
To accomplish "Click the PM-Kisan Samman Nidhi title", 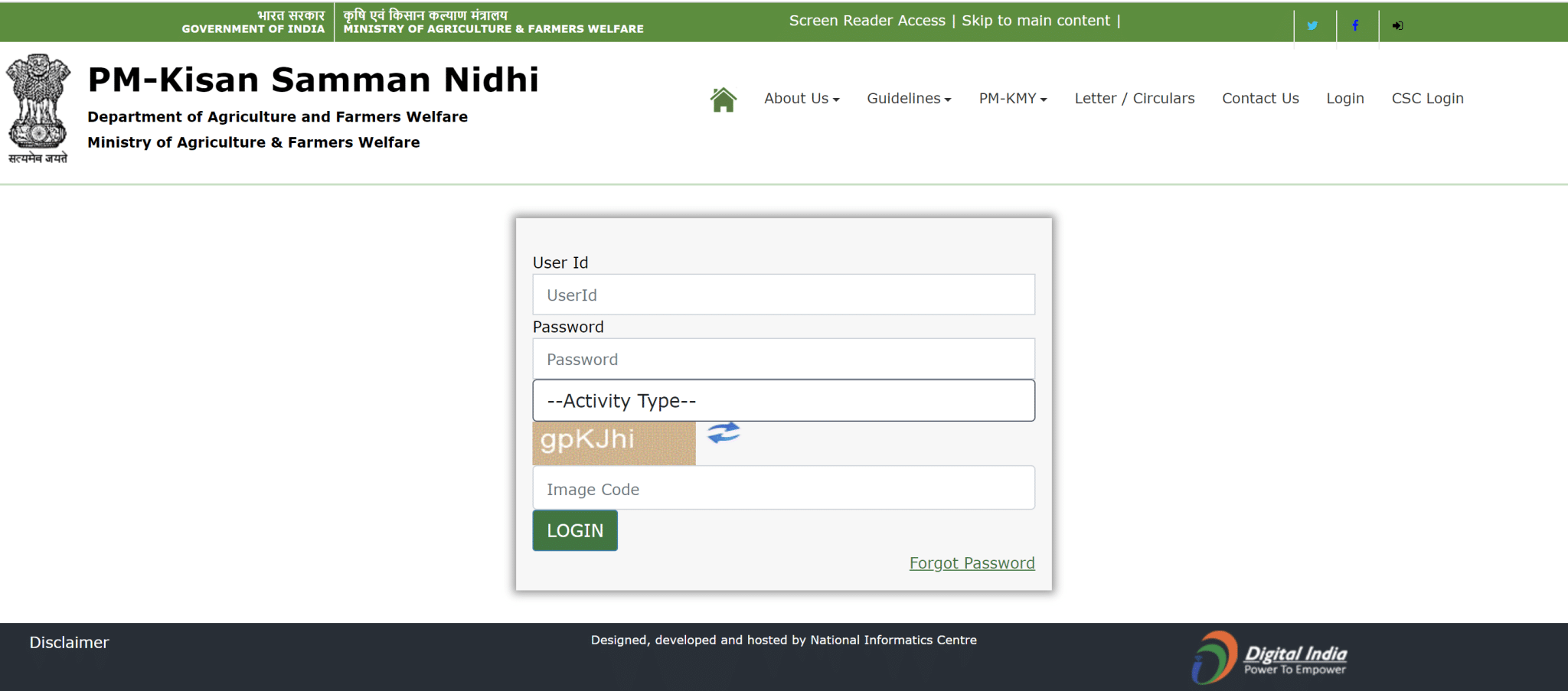I will [x=313, y=79].
